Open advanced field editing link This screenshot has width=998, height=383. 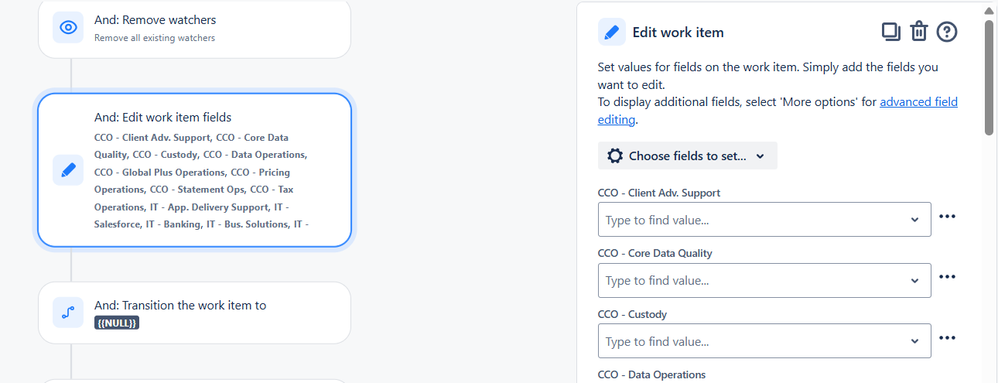[x=778, y=111]
